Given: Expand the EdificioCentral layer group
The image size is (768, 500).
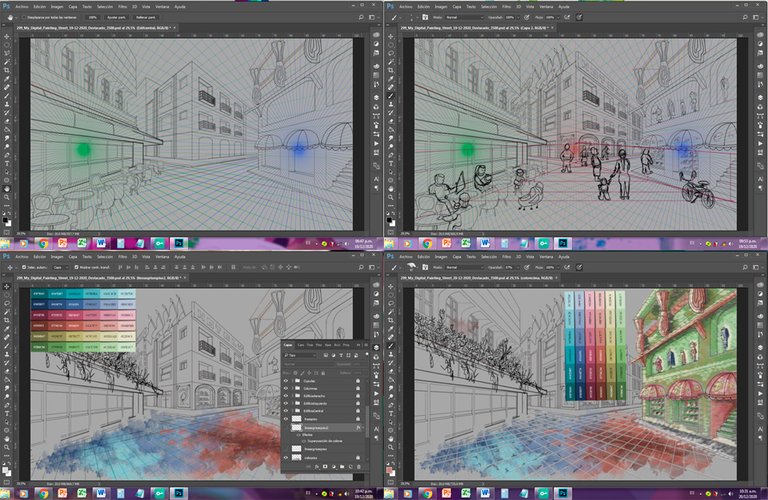Looking at the screenshot, I should [292, 411].
